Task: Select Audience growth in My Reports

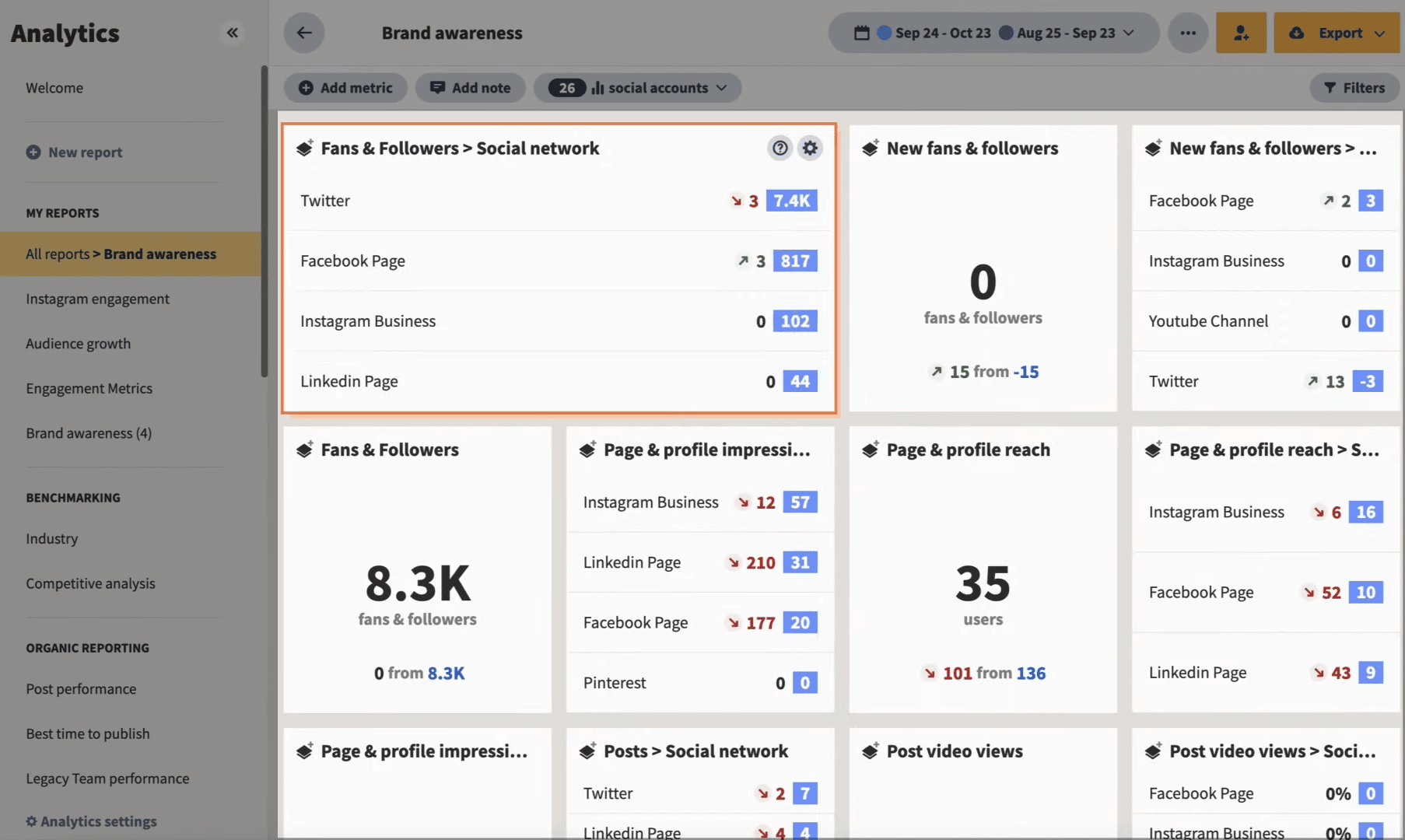Action: [78, 343]
